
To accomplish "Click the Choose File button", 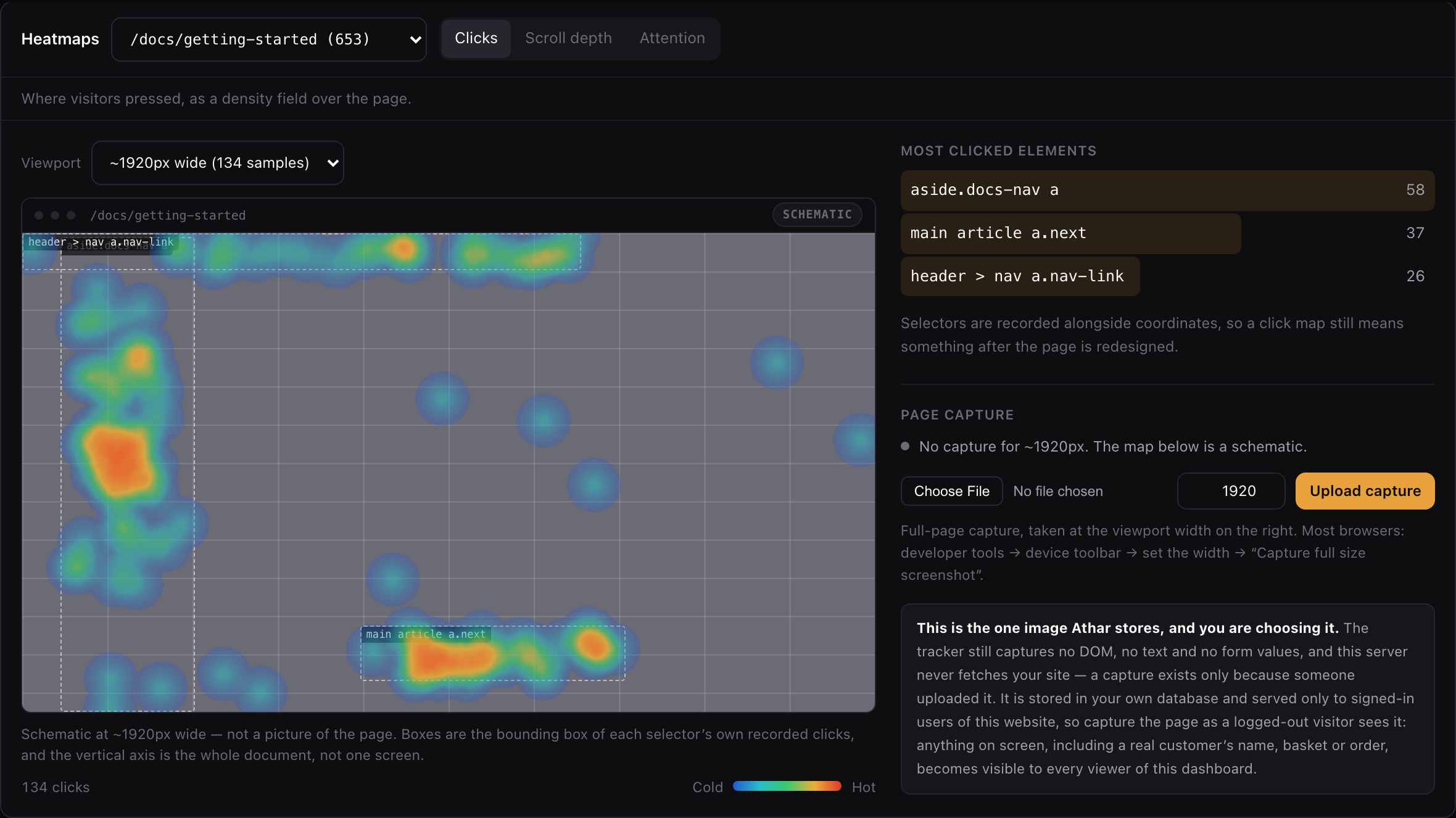I will point(951,491).
